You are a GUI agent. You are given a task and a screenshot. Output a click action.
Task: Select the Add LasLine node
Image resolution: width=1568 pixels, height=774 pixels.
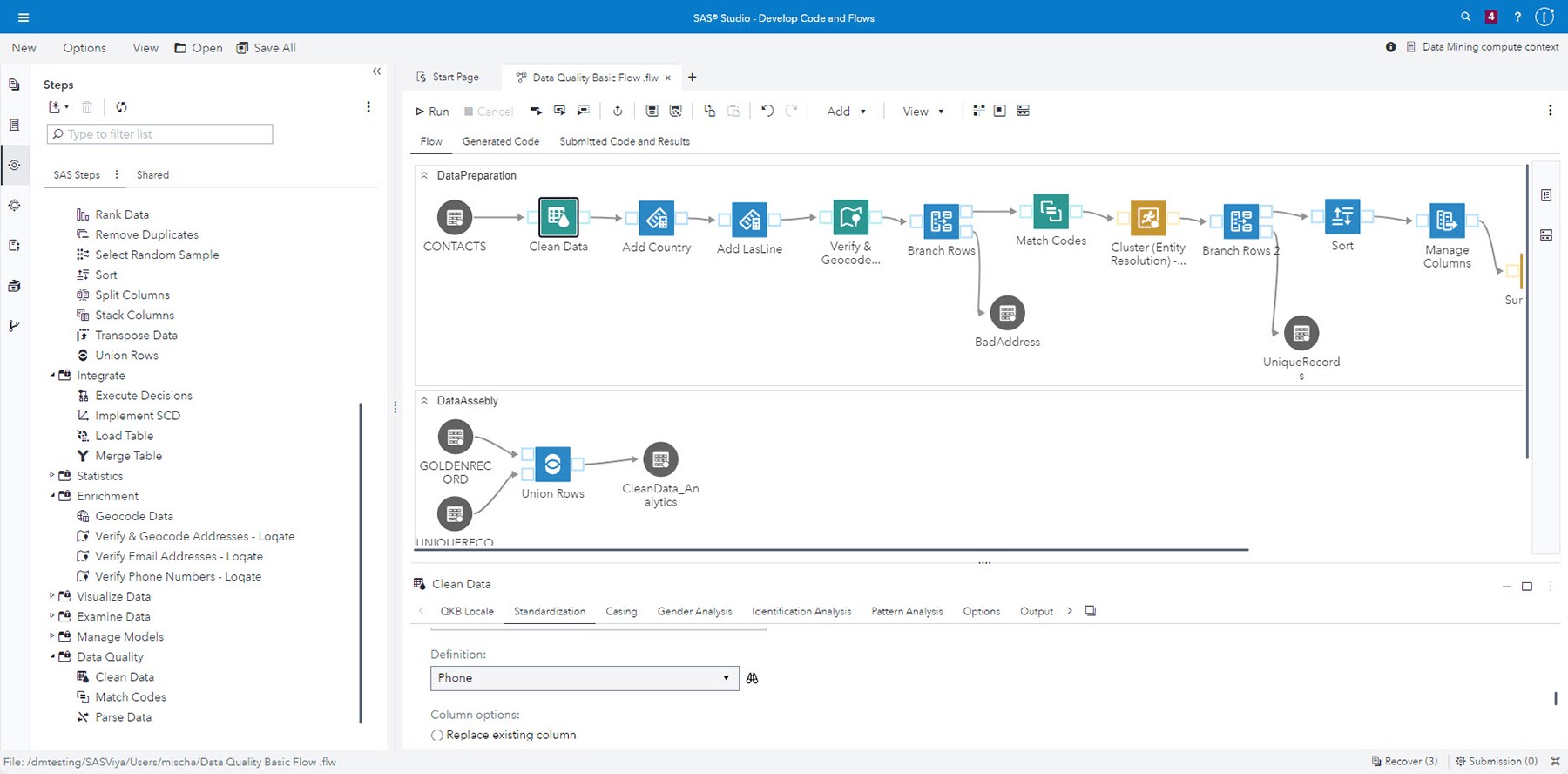[x=749, y=220]
